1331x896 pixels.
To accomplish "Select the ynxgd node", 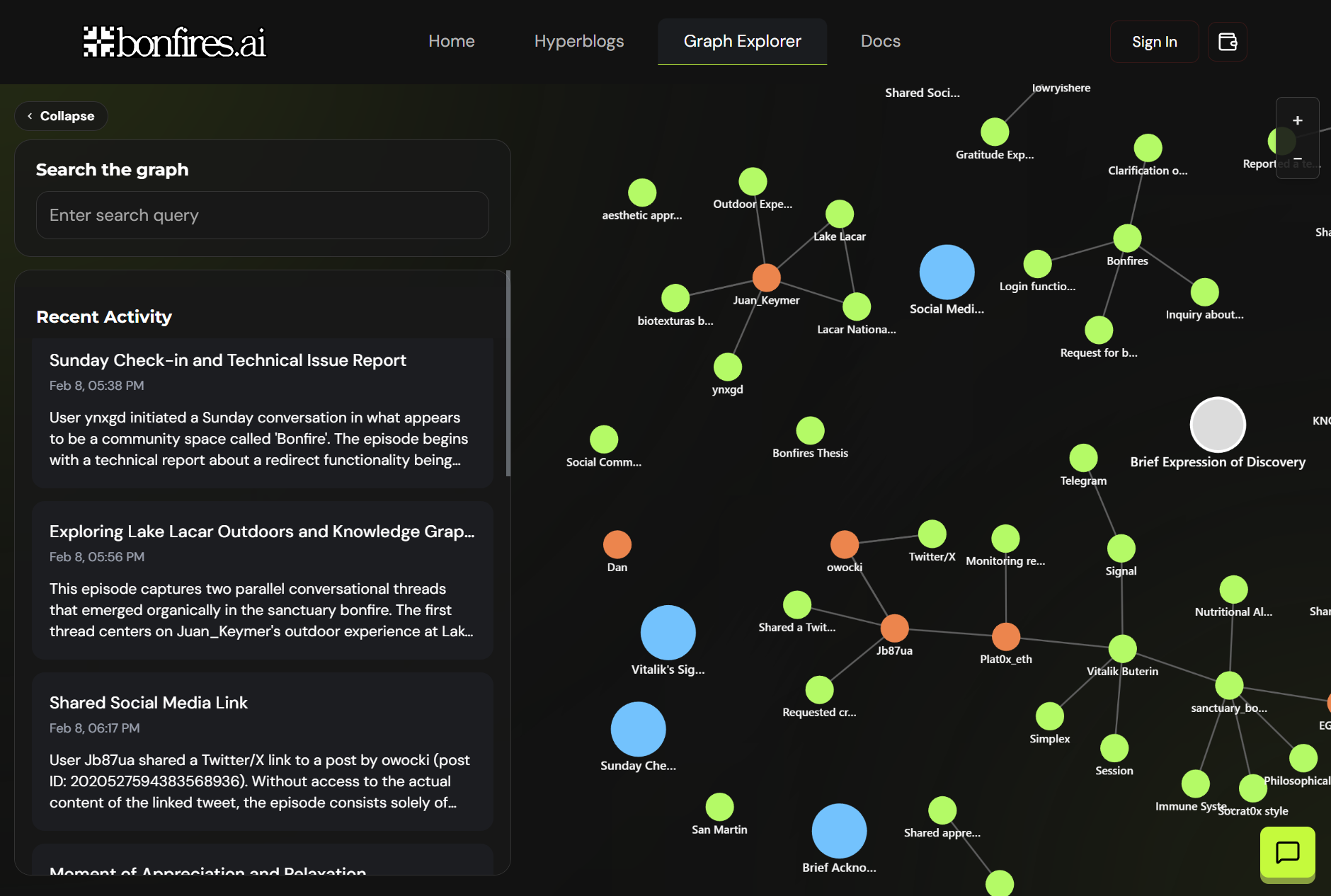I will [727, 367].
